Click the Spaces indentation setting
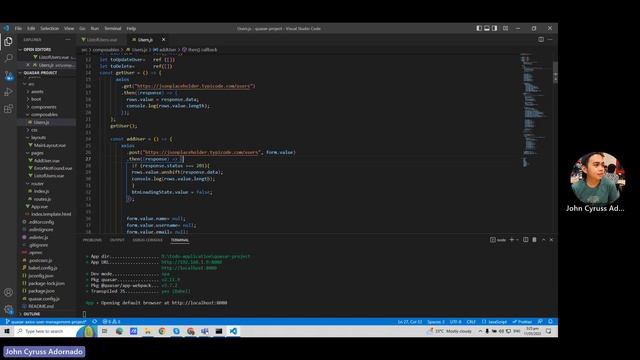Viewport: 640px width, 360px height. pyautogui.click(x=436, y=322)
